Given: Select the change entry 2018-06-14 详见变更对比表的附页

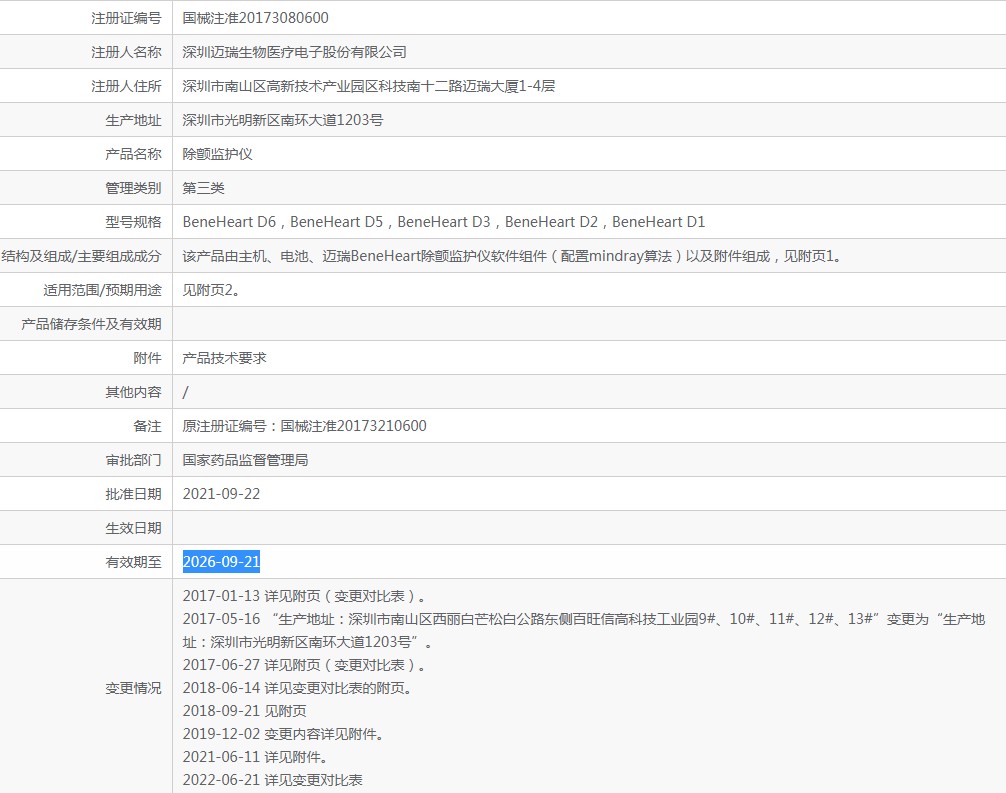Looking at the screenshot, I should point(297,688).
